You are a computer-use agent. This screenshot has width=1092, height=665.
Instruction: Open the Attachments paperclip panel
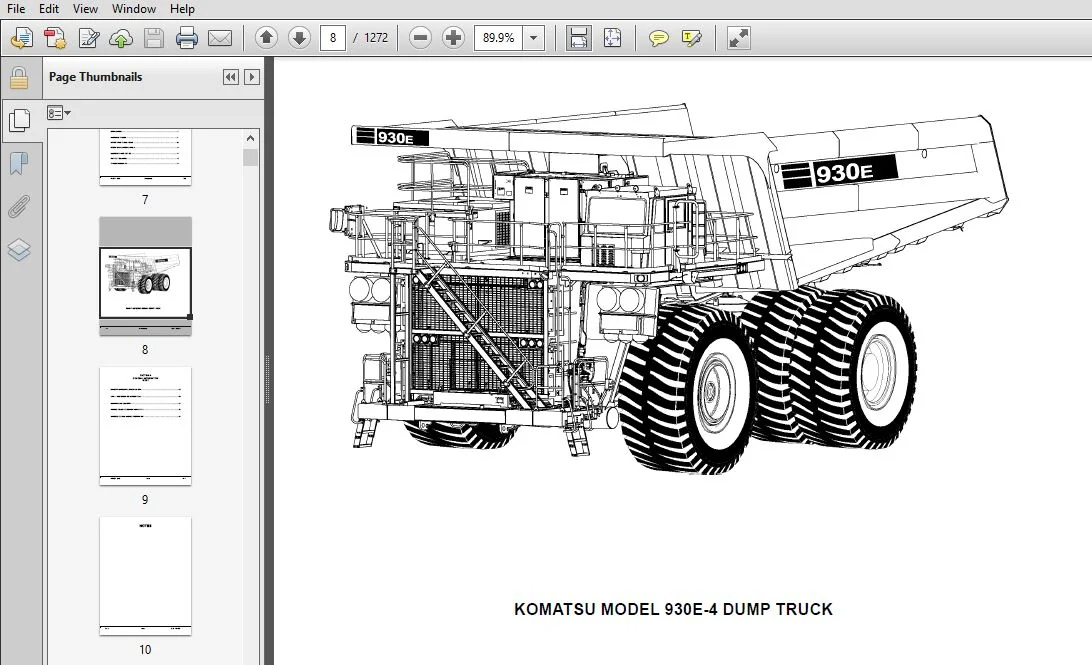(x=20, y=207)
